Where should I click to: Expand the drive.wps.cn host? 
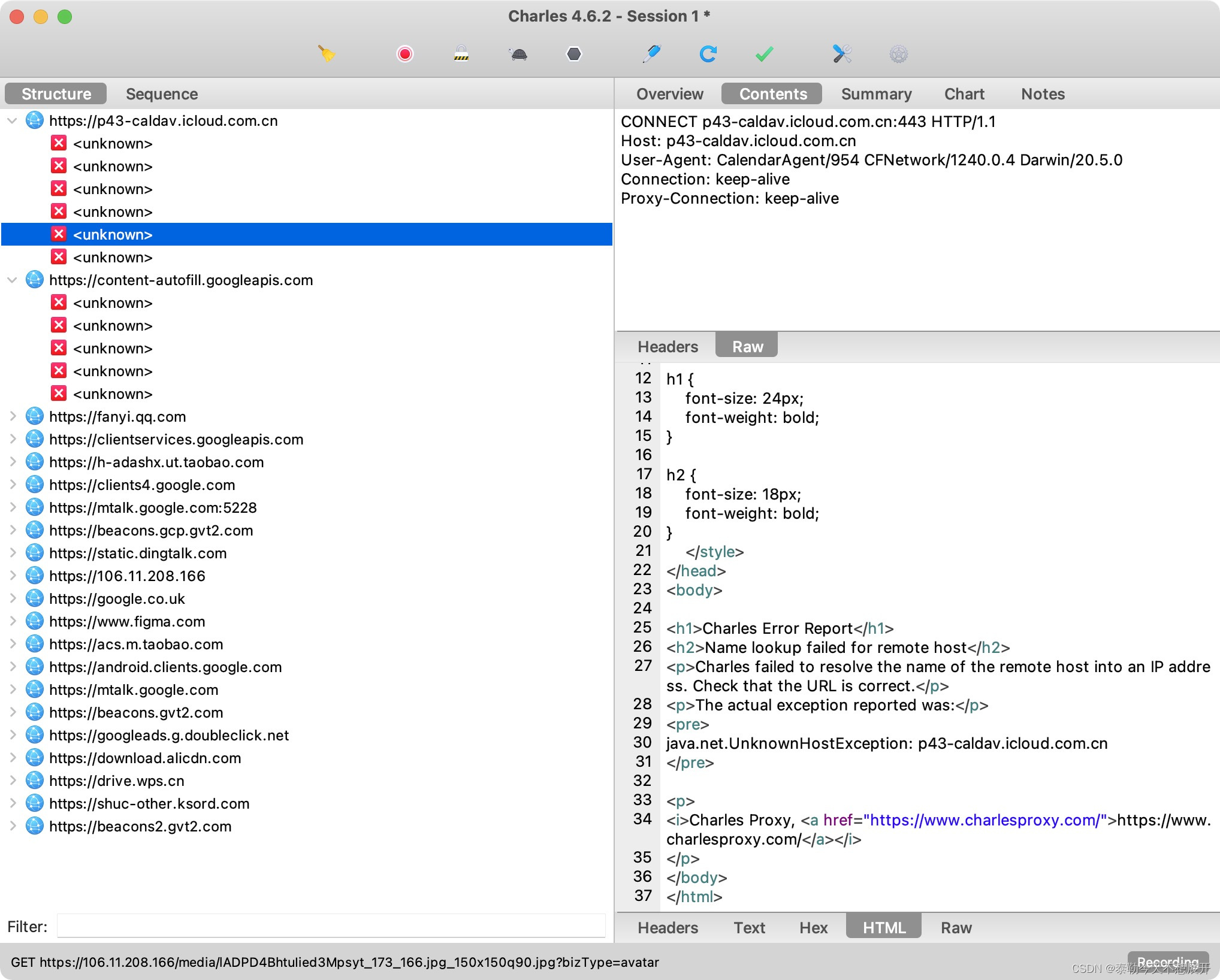(x=12, y=781)
